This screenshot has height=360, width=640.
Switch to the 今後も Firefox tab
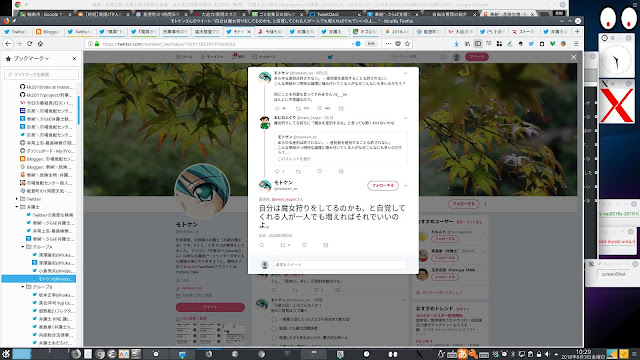coord(271,31)
